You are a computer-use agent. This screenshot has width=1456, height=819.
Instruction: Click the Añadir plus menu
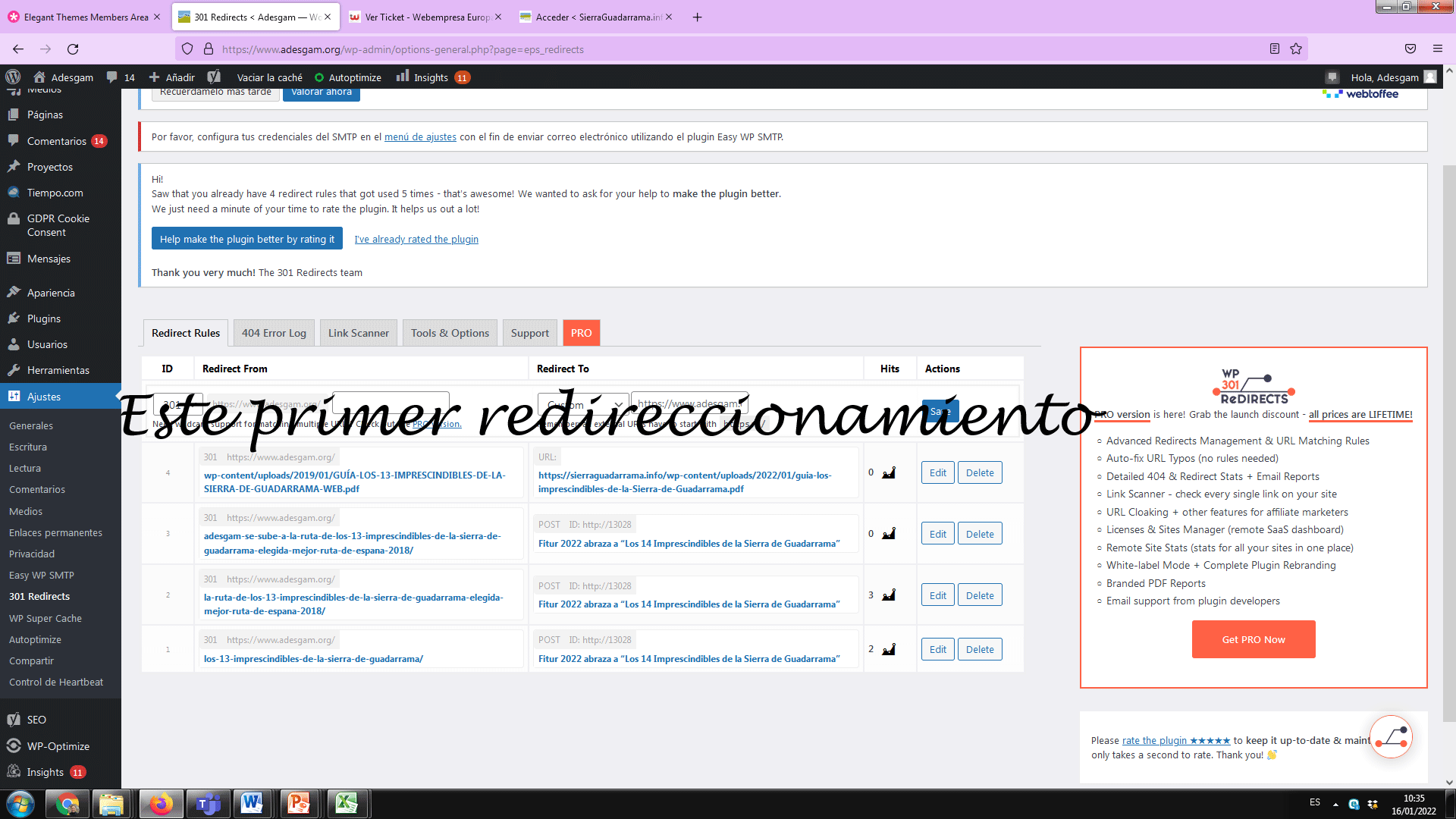click(x=172, y=77)
